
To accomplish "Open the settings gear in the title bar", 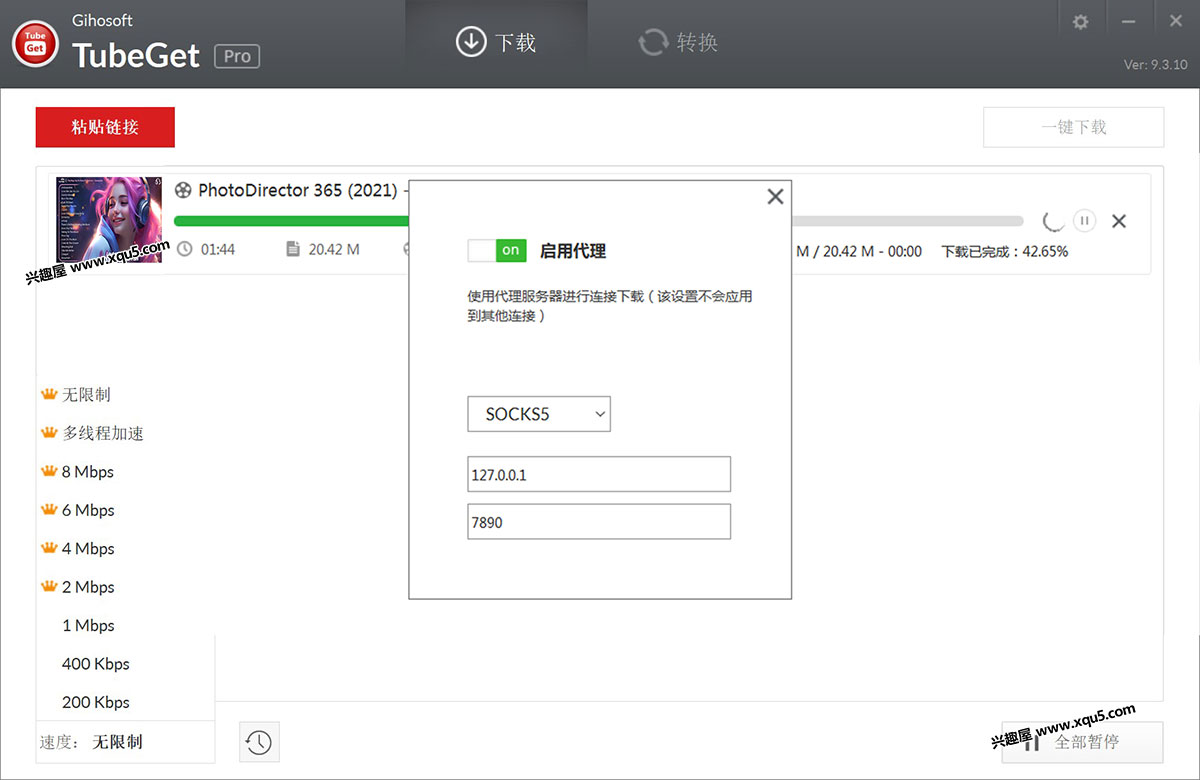I will 1080,22.
